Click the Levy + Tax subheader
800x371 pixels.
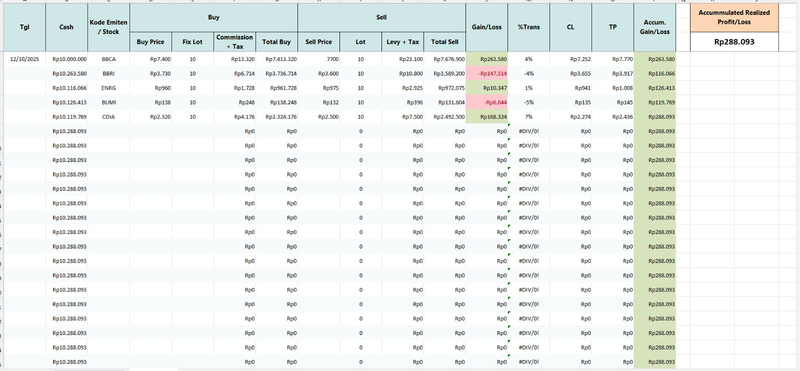click(x=403, y=42)
